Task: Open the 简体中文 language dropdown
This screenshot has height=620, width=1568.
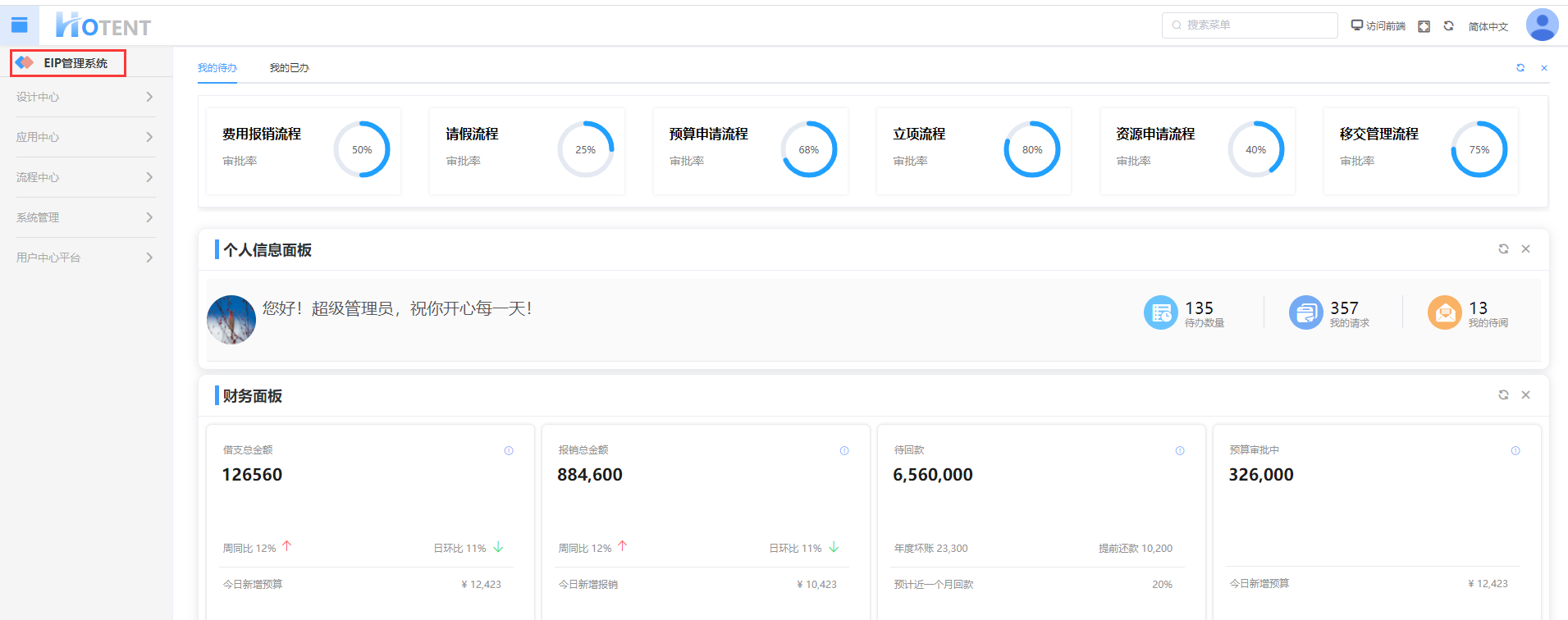Action: pos(1488,26)
